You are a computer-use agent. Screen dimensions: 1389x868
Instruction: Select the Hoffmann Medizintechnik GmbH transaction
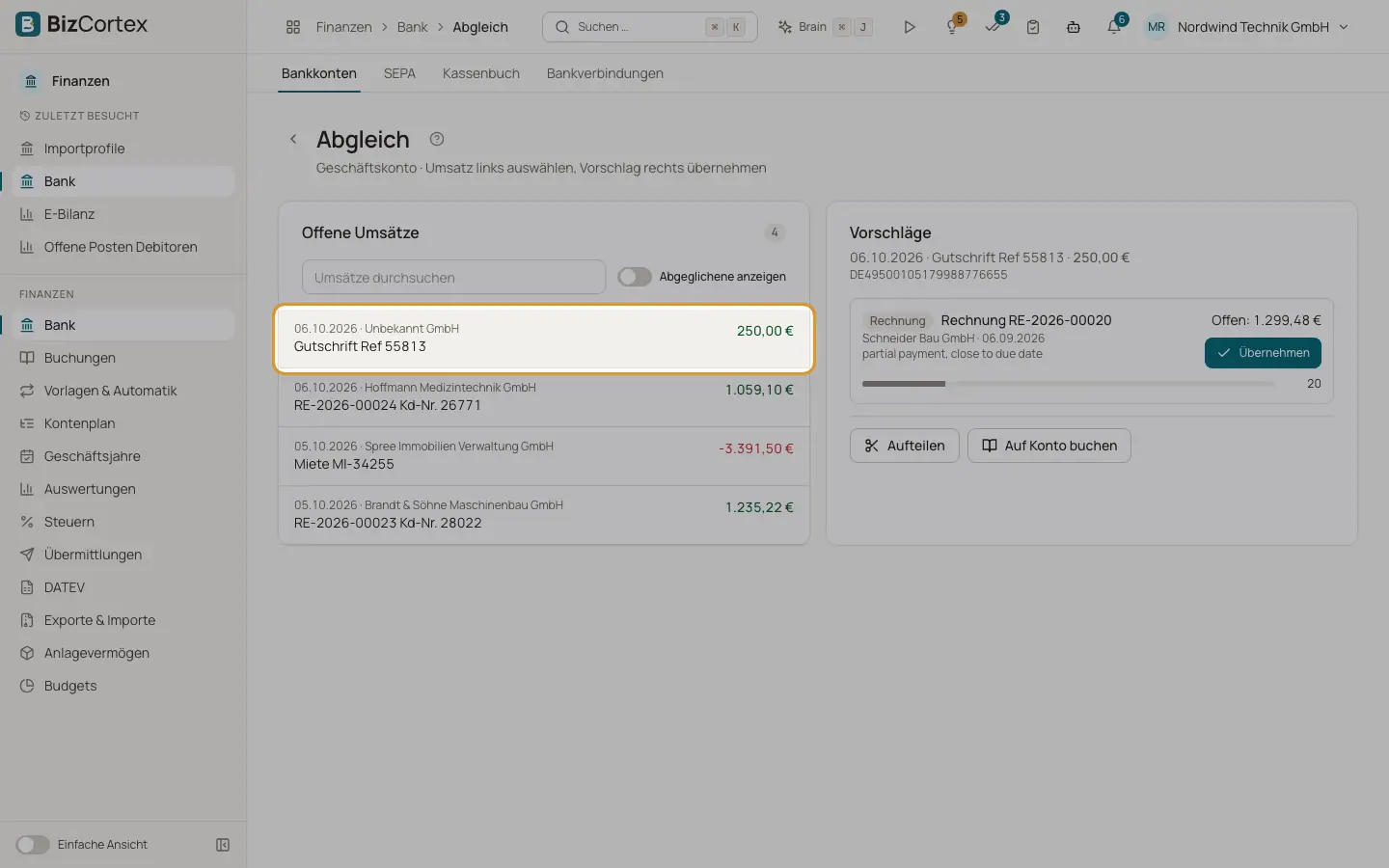[544, 397]
